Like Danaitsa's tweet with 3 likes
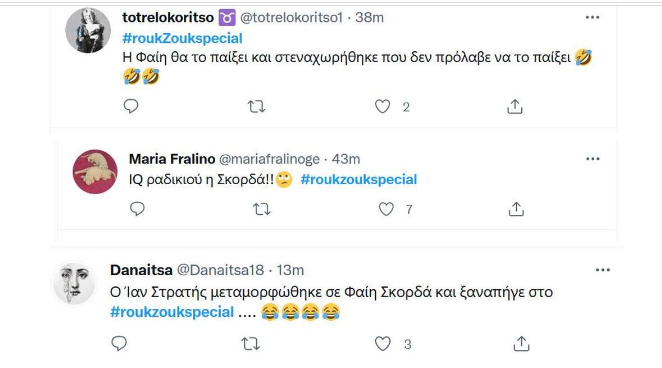Screen dimensions: 662x368 coord(383,344)
